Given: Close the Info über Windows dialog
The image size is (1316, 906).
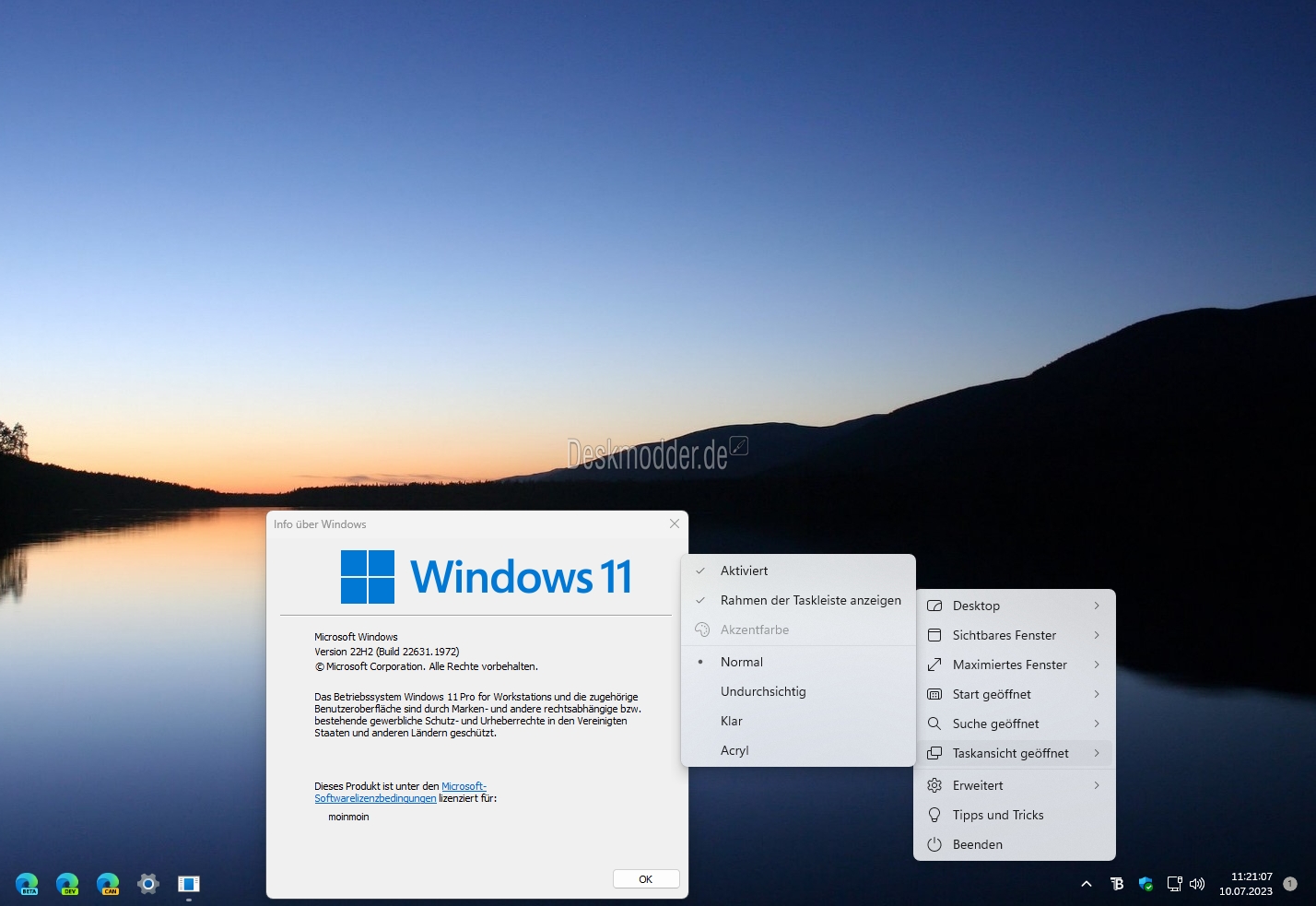Looking at the screenshot, I should pyautogui.click(x=675, y=524).
